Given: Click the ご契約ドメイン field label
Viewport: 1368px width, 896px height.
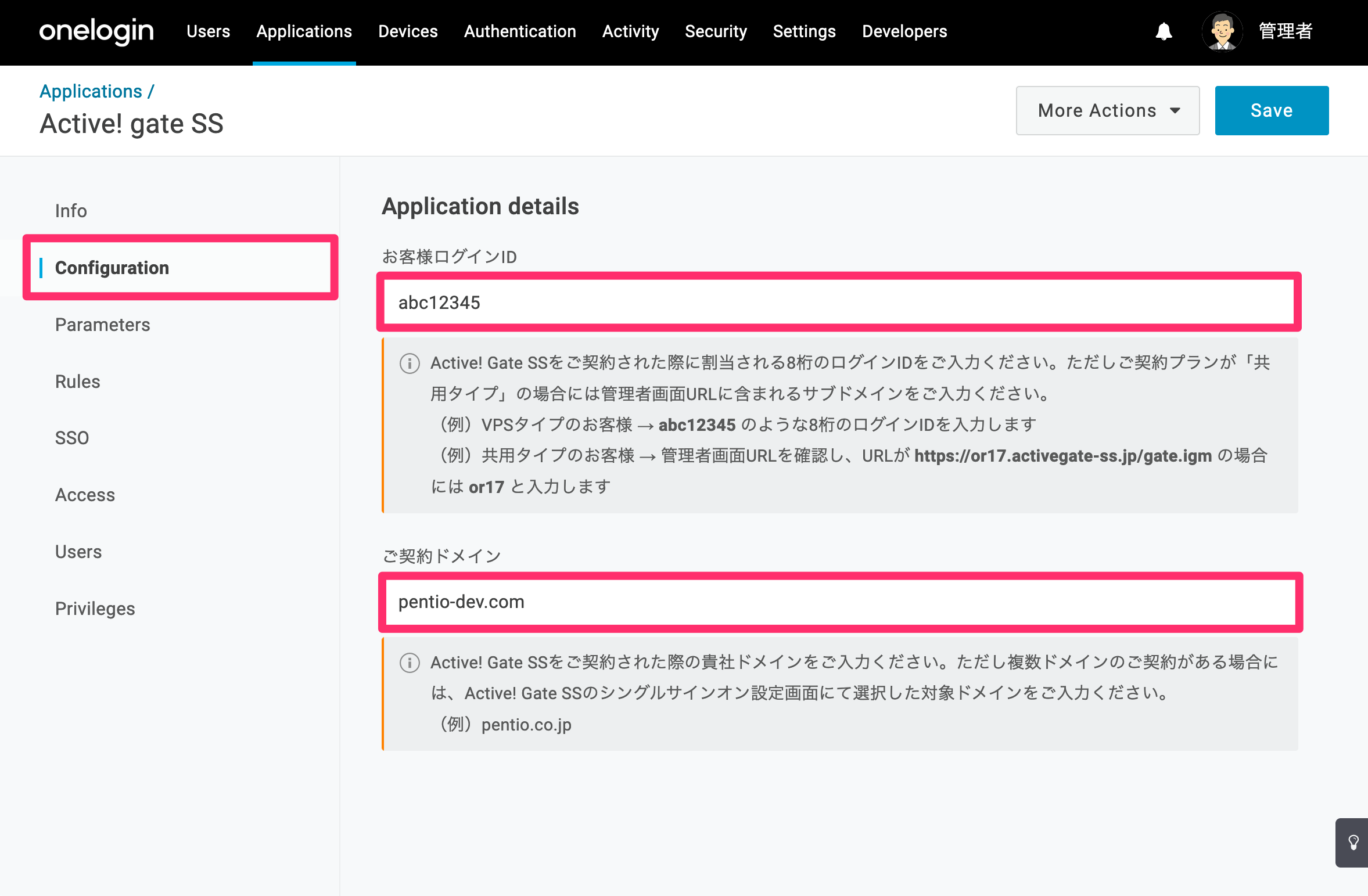Looking at the screenshot, I should point(441,556).
